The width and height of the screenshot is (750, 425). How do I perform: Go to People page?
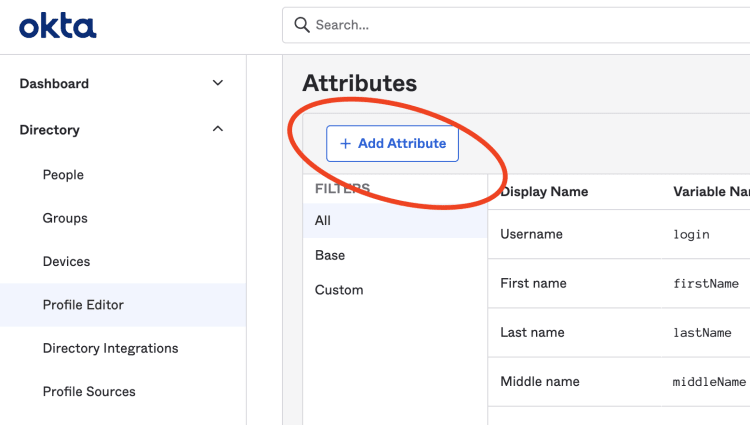(63, 175)
